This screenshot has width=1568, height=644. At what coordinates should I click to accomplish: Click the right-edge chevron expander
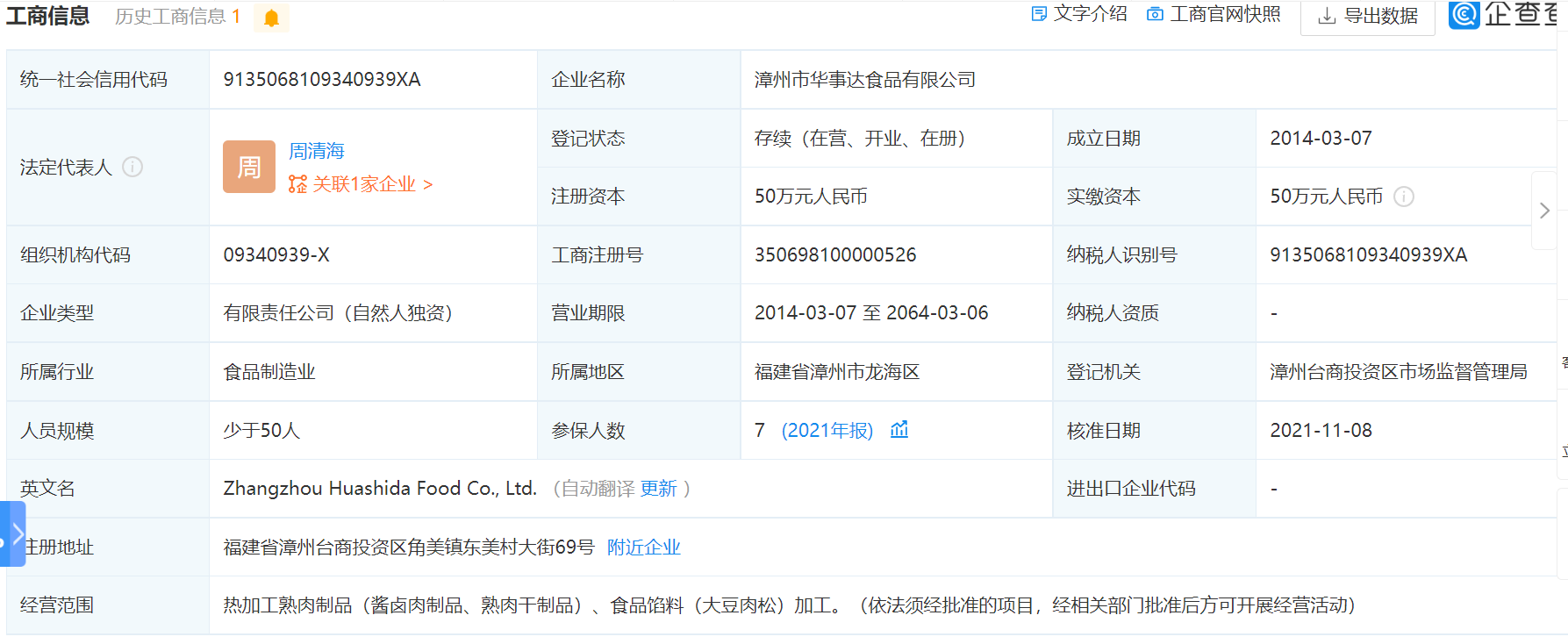coord(1544,211)
